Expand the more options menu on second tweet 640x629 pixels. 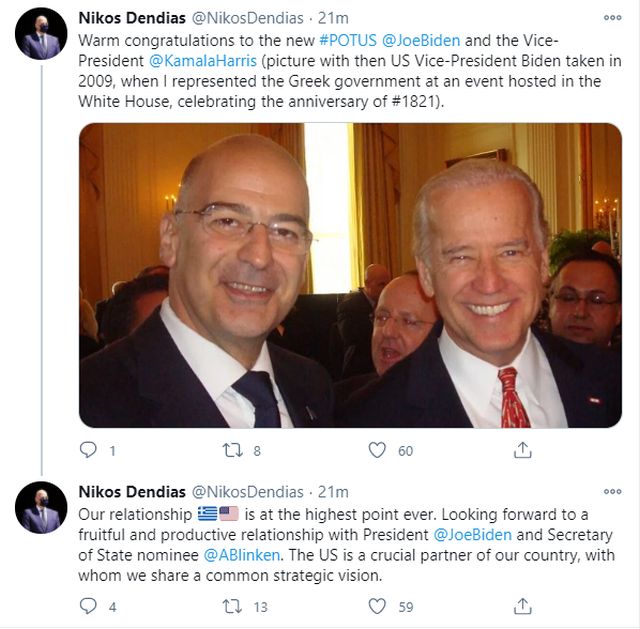click(613, 492)
